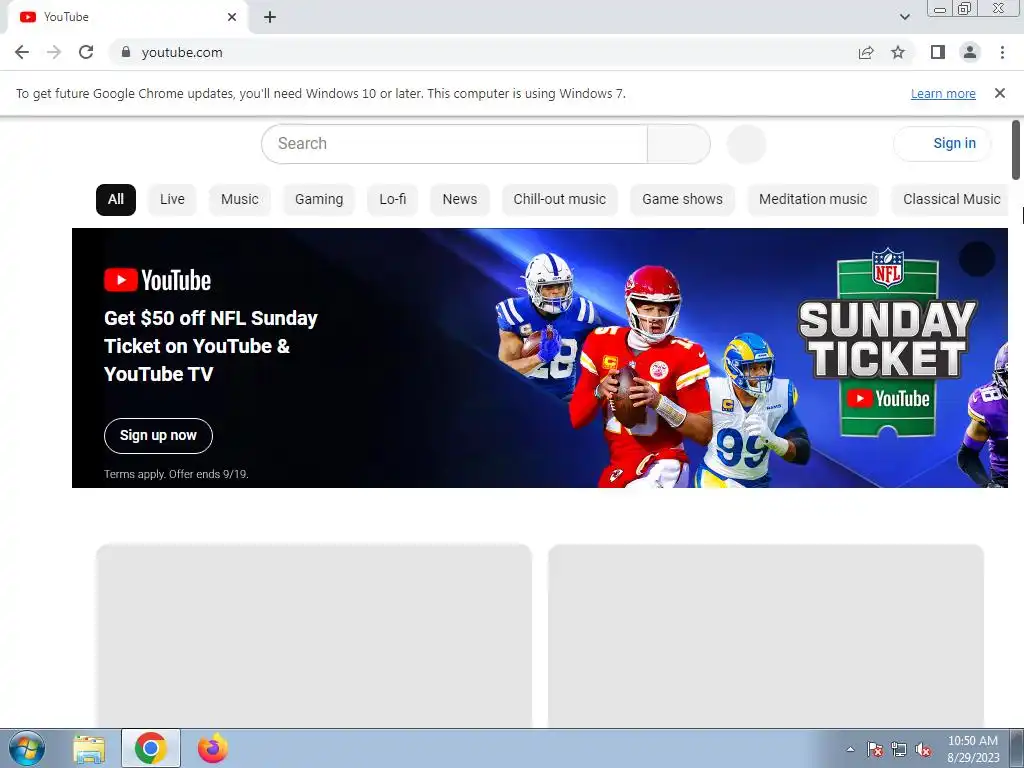This screenshot has width=1024, height=768.
Task: Open the Chrome three-dot menu
Action: pyautogui.click(x=1002, y=52)
